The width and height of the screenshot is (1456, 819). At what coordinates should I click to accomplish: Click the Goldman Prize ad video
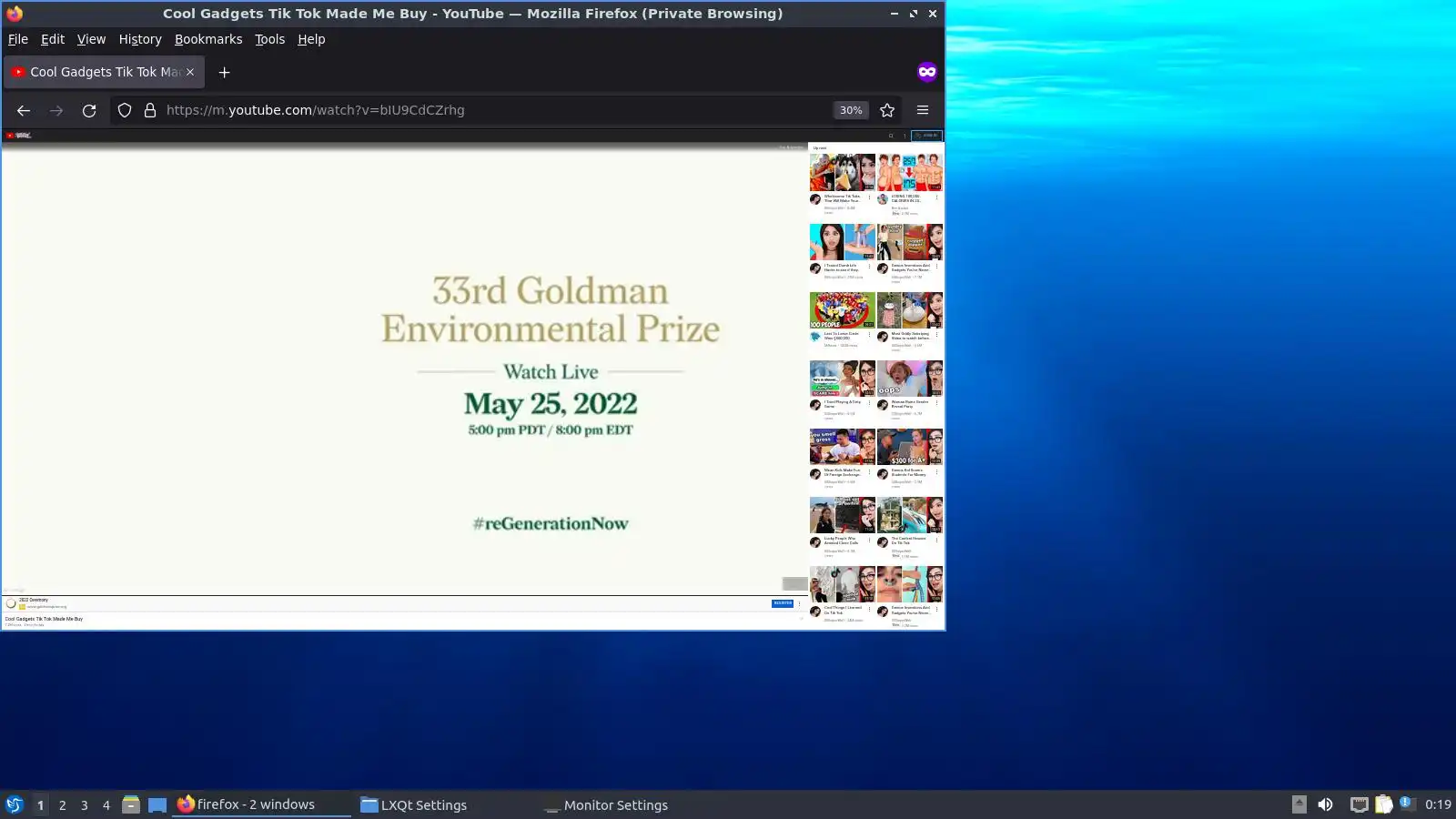[405, 369]
